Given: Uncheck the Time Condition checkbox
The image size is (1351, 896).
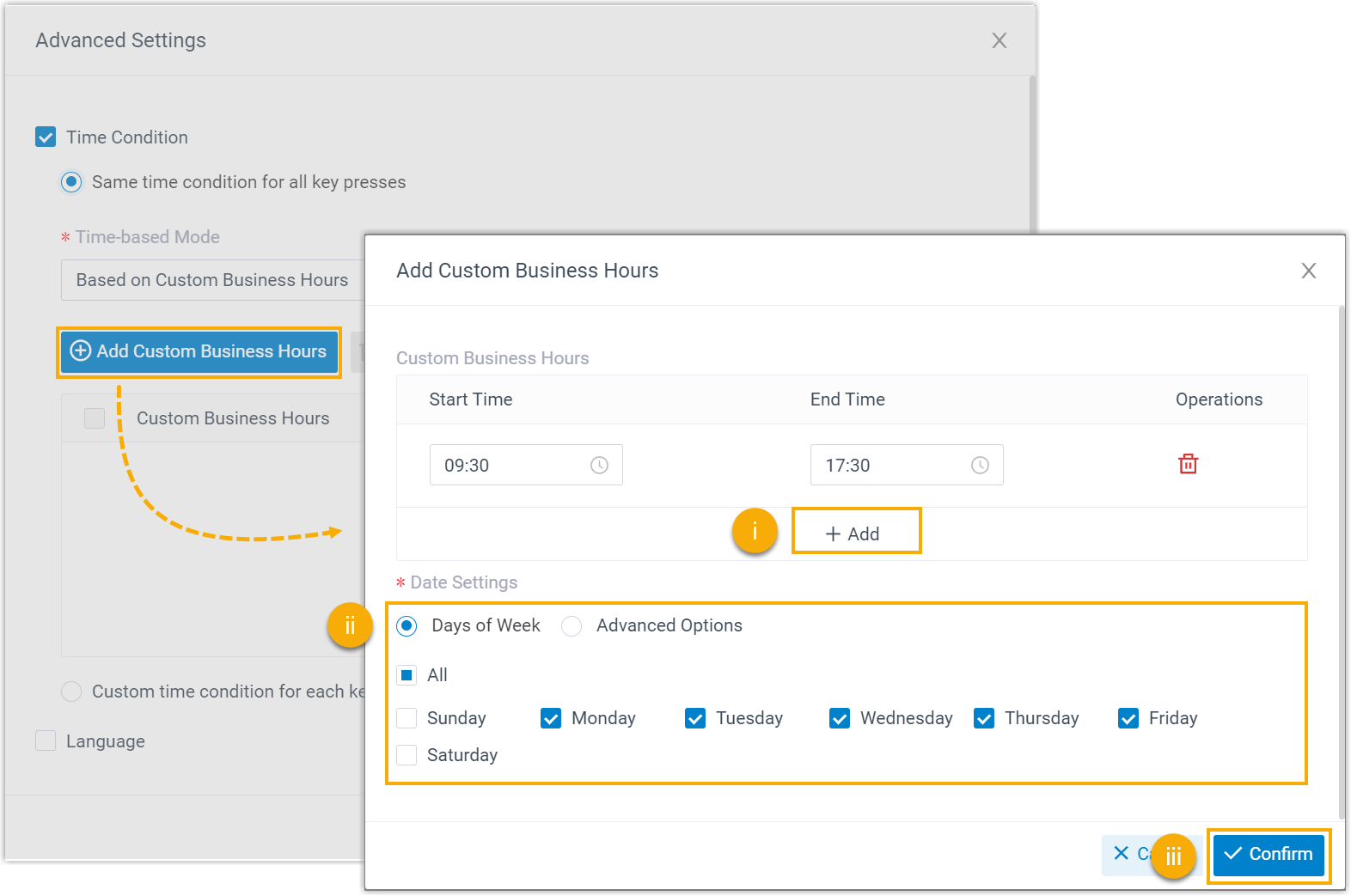Looking at the screenshot, I should point(46,137).
